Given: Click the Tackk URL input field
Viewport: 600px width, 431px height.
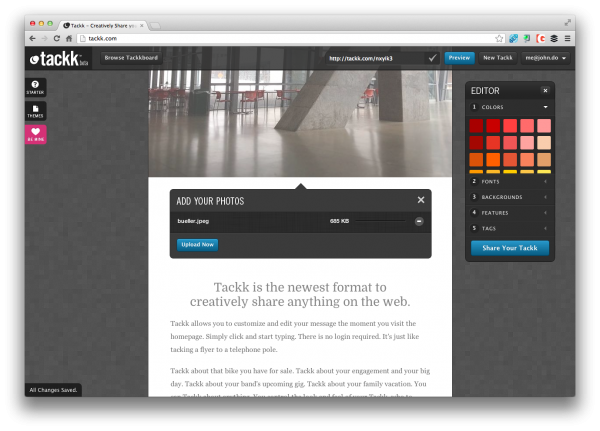Looking at the screenshot, I should (375, 58).
